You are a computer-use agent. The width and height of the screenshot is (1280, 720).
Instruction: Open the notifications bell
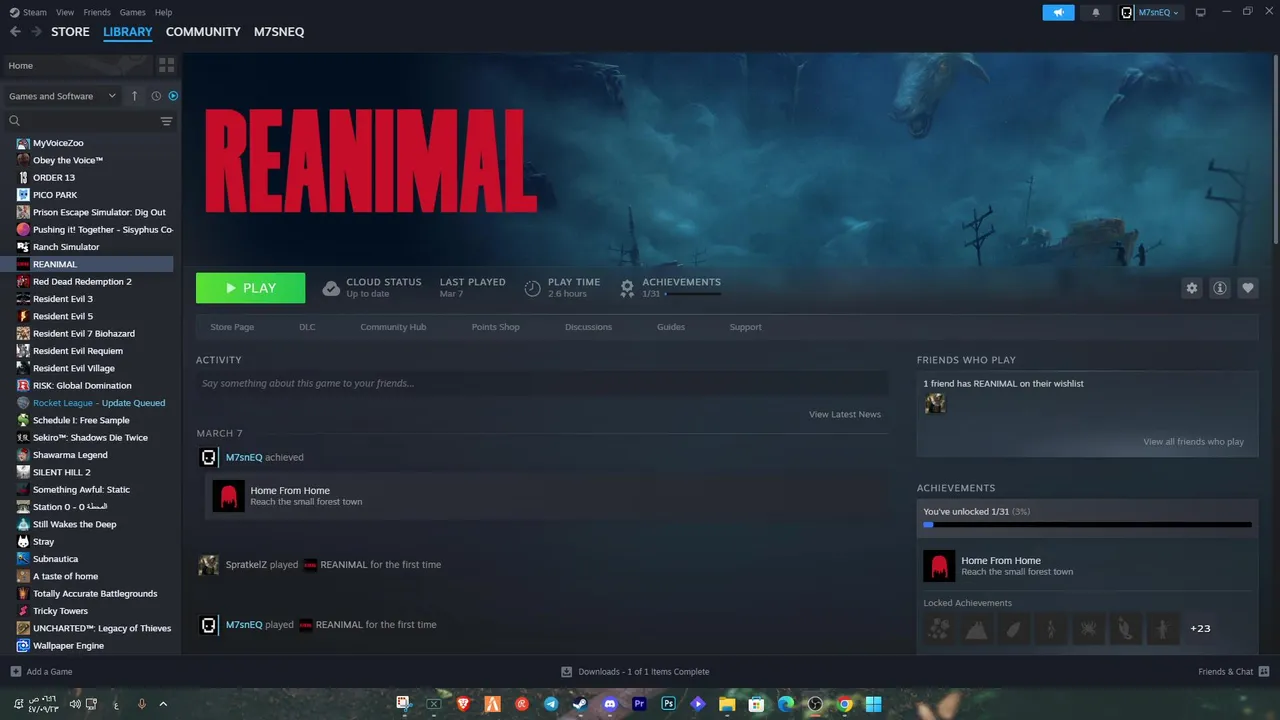pyautogui.click(x=1096, y=12)
